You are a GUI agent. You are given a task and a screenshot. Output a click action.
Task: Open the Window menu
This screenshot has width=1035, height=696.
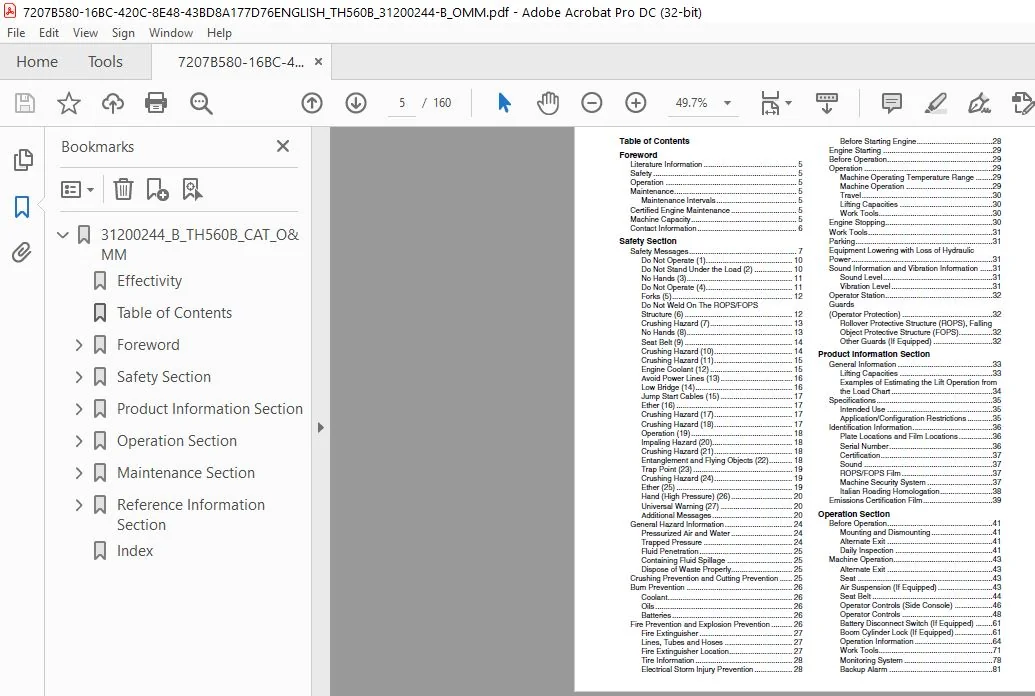[x=170, y=33]
